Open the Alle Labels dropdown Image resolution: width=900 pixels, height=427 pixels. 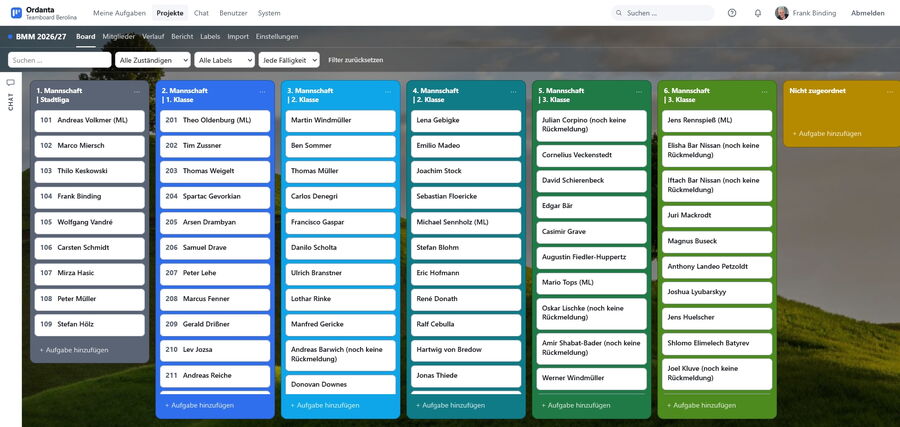click(224, 60)
